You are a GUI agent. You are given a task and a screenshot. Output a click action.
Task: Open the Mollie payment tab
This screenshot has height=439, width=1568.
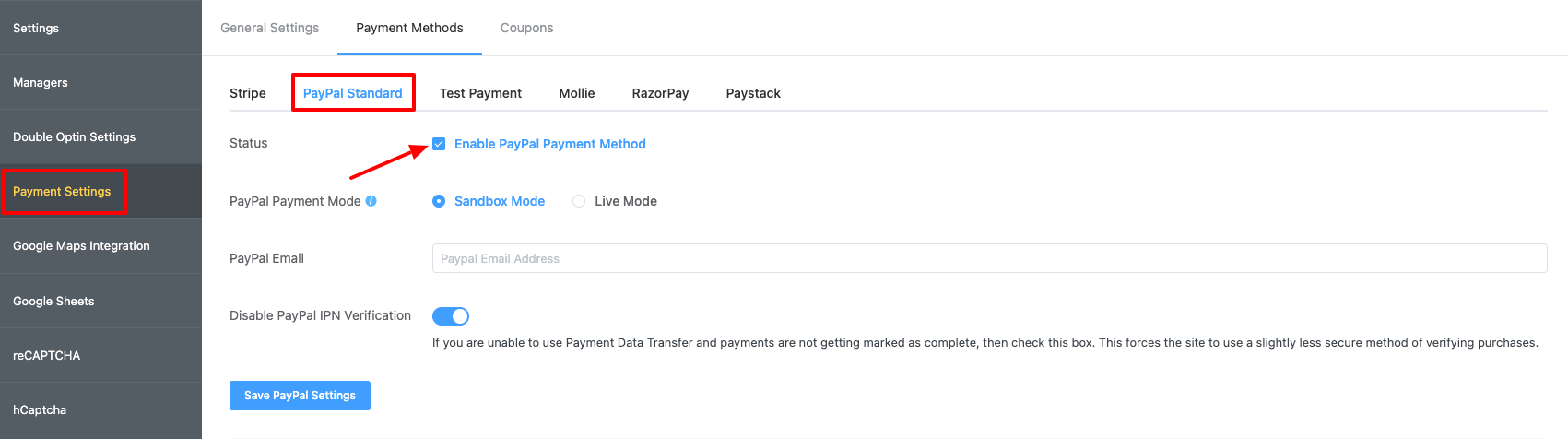click(x=577, y=93)
